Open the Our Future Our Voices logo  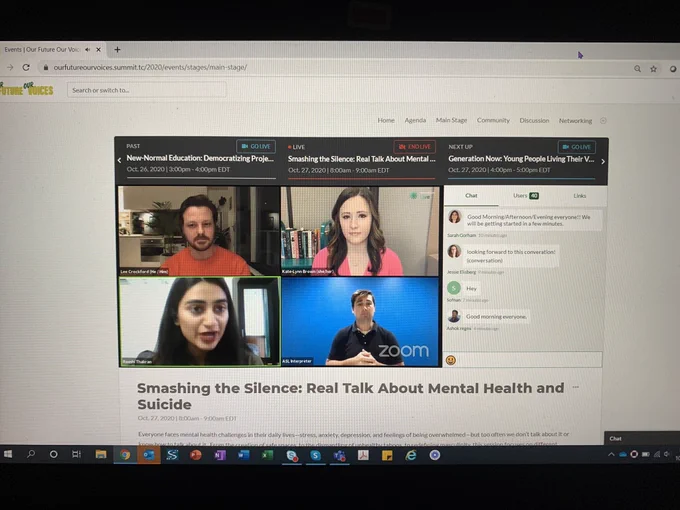click(27, 88)
